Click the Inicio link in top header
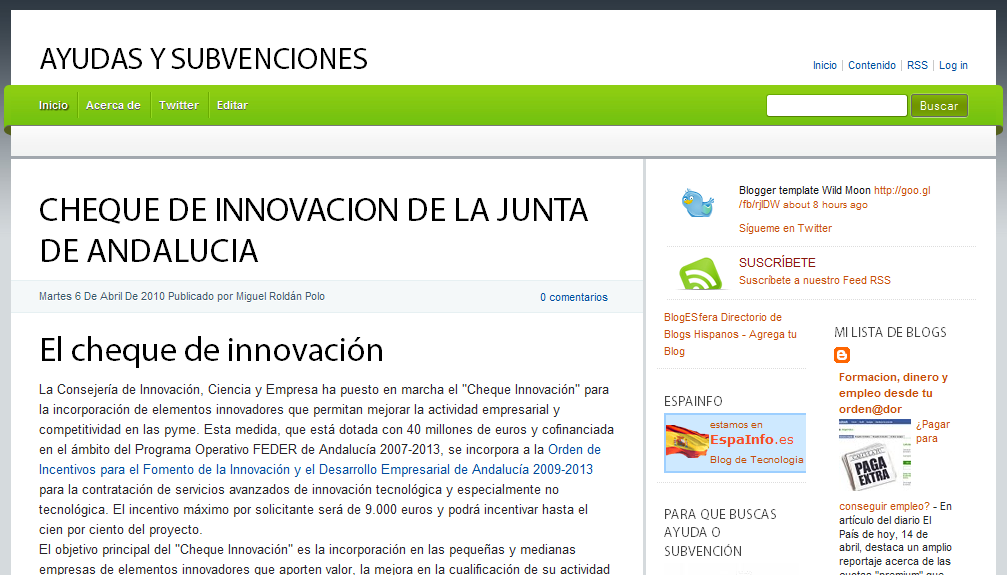 point(825,66)
